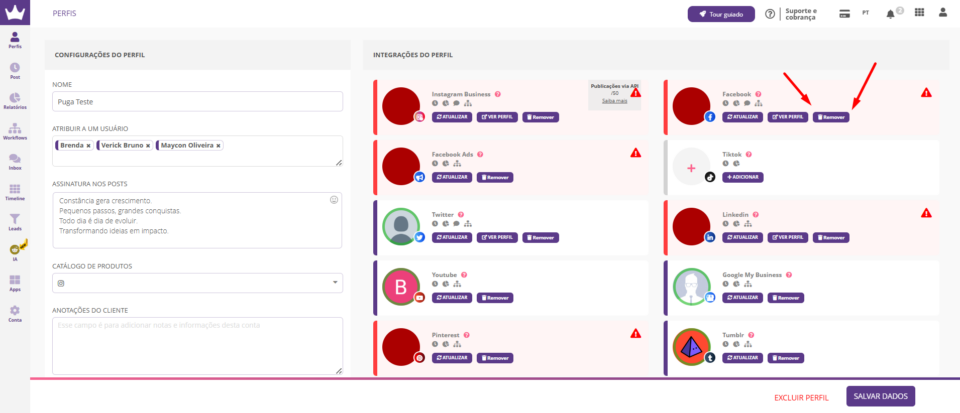
Task: Open Relatórios in the left sidebar
Action: (14, 100)
